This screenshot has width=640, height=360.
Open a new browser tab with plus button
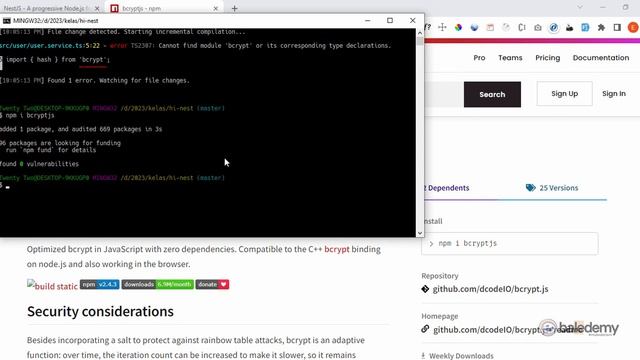pos(234,8)
